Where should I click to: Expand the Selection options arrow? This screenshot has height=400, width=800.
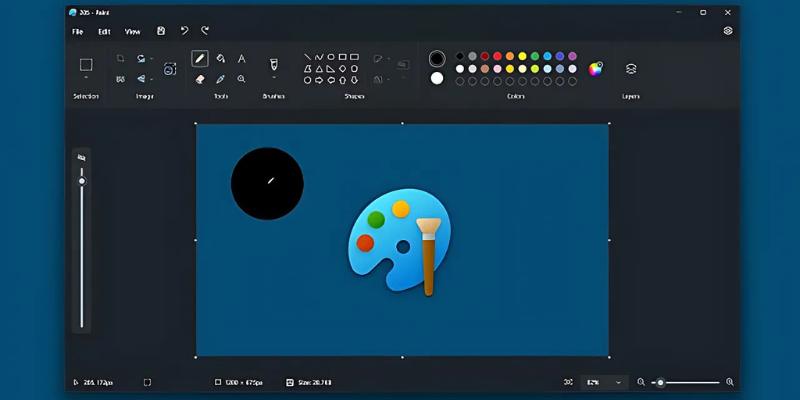[86, 78]
